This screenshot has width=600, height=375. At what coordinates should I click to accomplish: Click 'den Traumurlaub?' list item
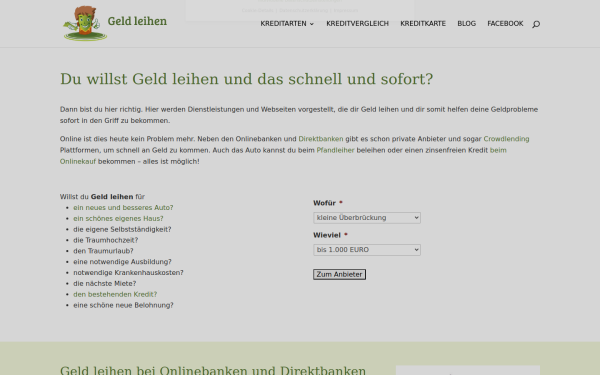(x=103, y=251)
